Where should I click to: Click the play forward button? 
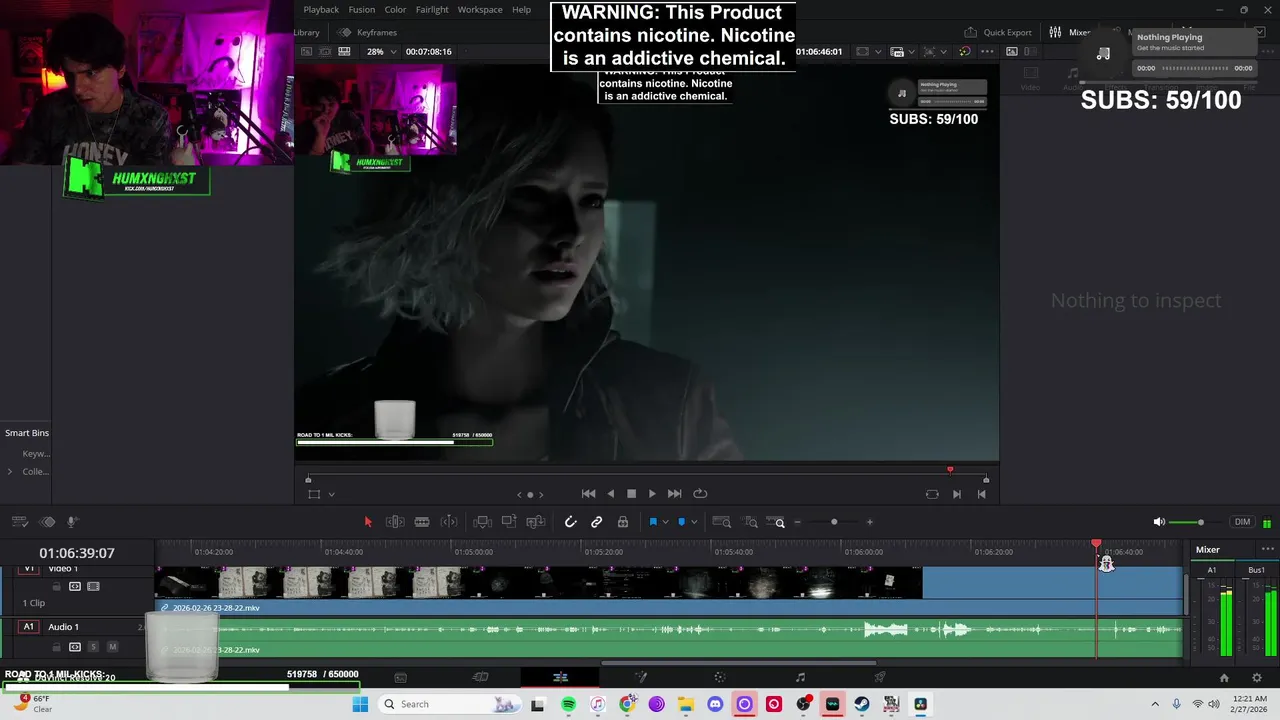(652, 494)
